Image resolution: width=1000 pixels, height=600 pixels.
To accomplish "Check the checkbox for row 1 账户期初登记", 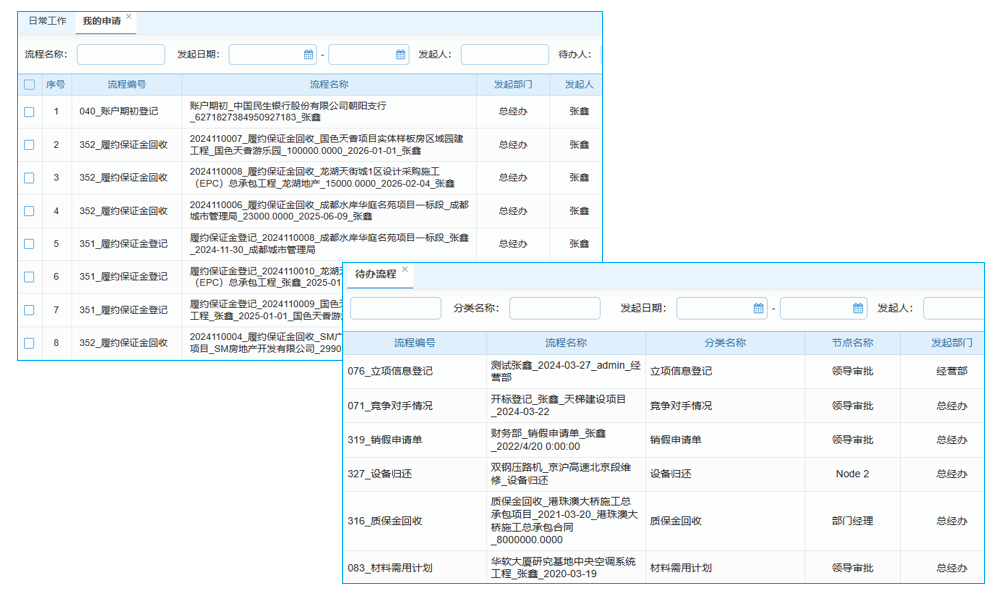I will 29,111.
